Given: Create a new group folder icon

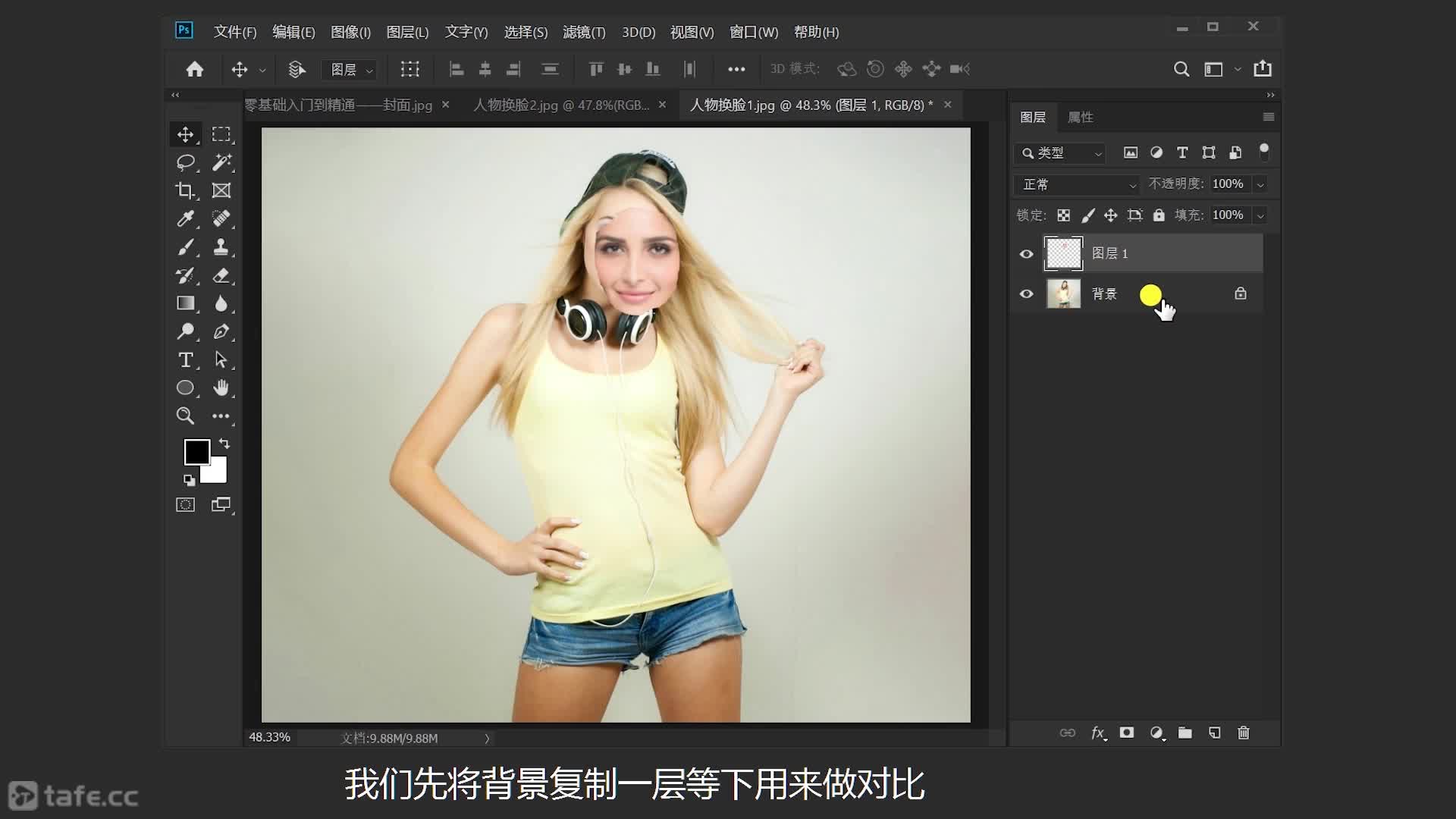Looking at the screenshot, I should pos(1185,733).
